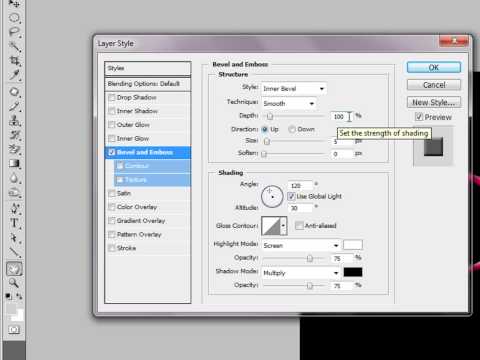Select the Blur tool
The image size is (480, 360).
click(x=14, y=178)
